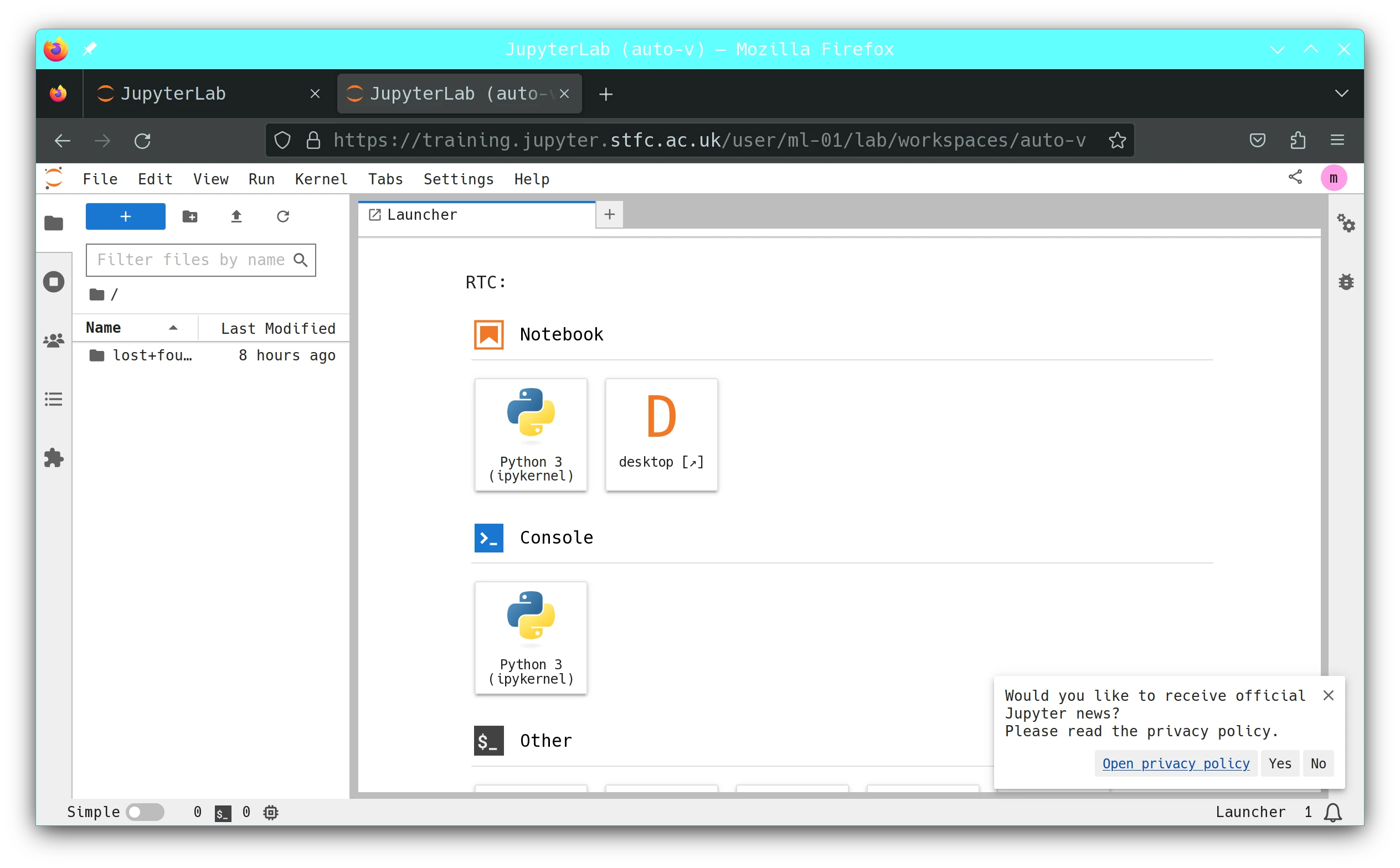
Task: Sort files by Name column header
Action: (104, 328)
